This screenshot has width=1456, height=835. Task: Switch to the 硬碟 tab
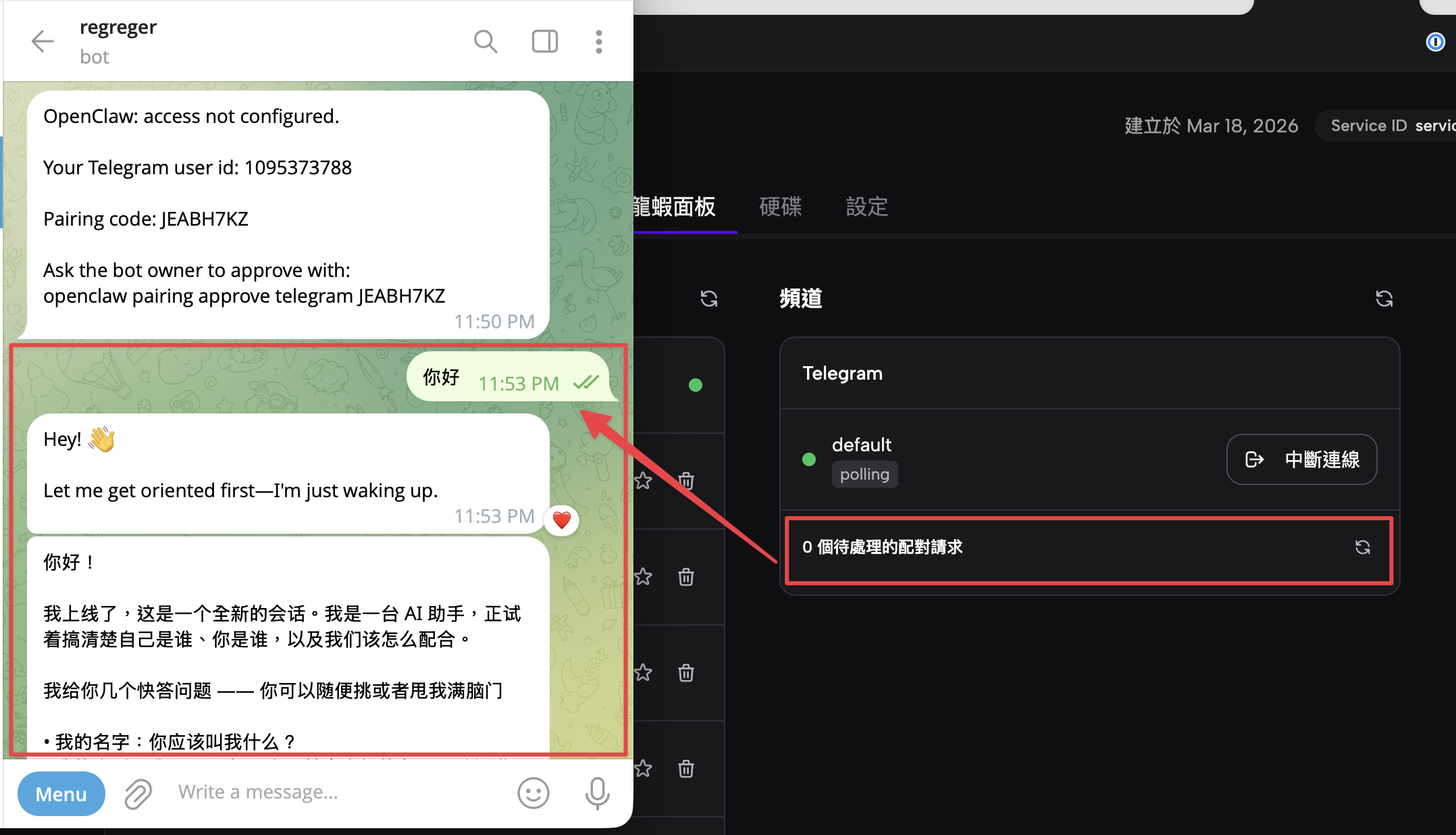pyautogui.click(x=780, y=207)
